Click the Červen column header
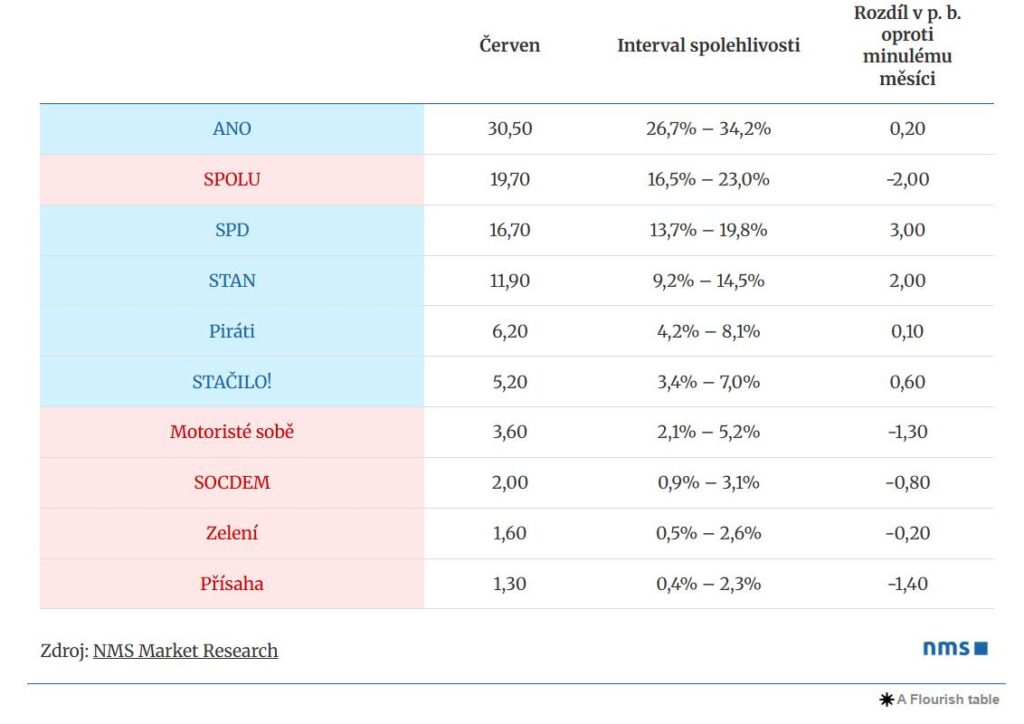This screenshot has height=724, width=1024. point(509,46)
